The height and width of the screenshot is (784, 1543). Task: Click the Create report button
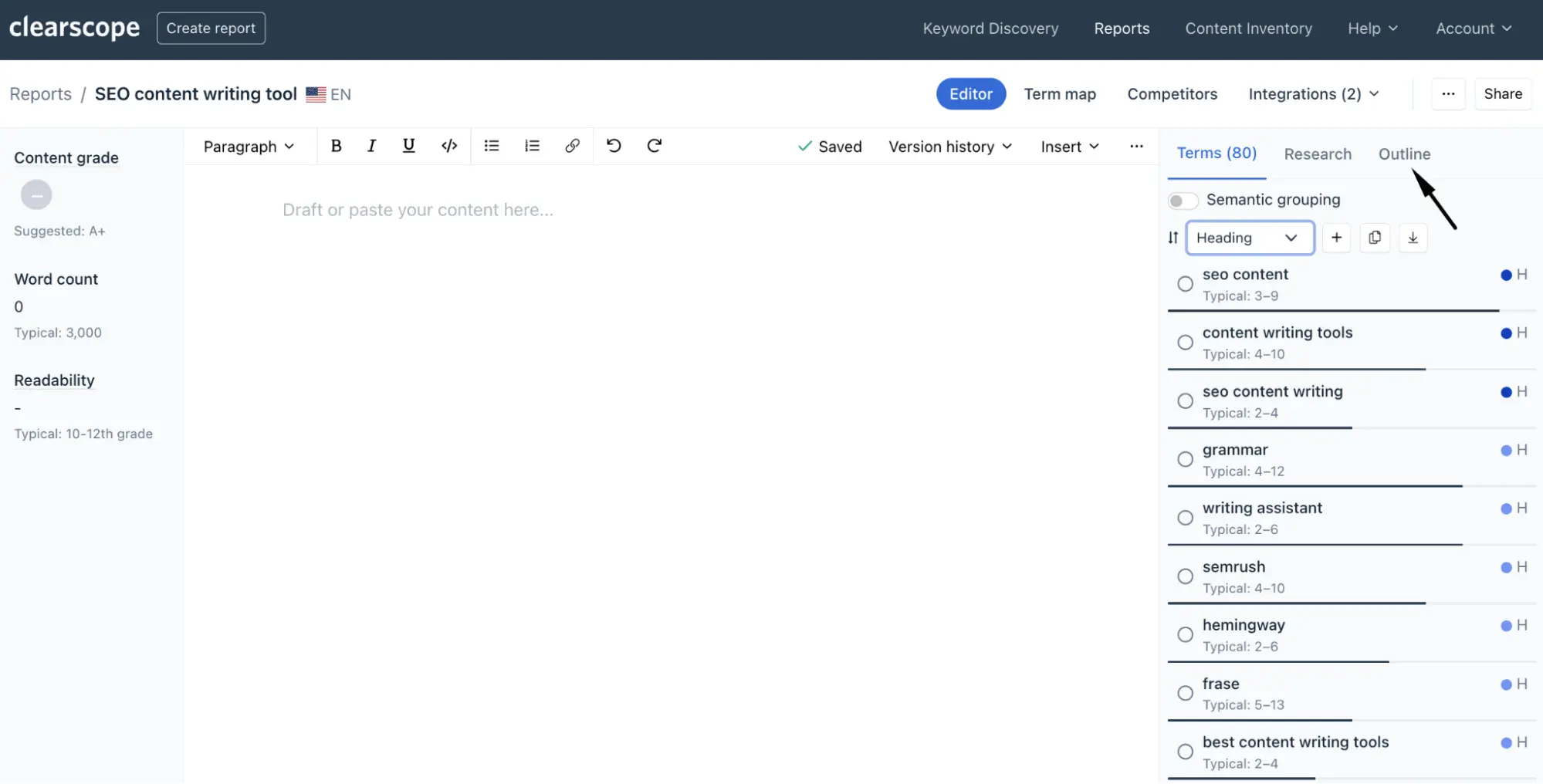tap(211, 28)
